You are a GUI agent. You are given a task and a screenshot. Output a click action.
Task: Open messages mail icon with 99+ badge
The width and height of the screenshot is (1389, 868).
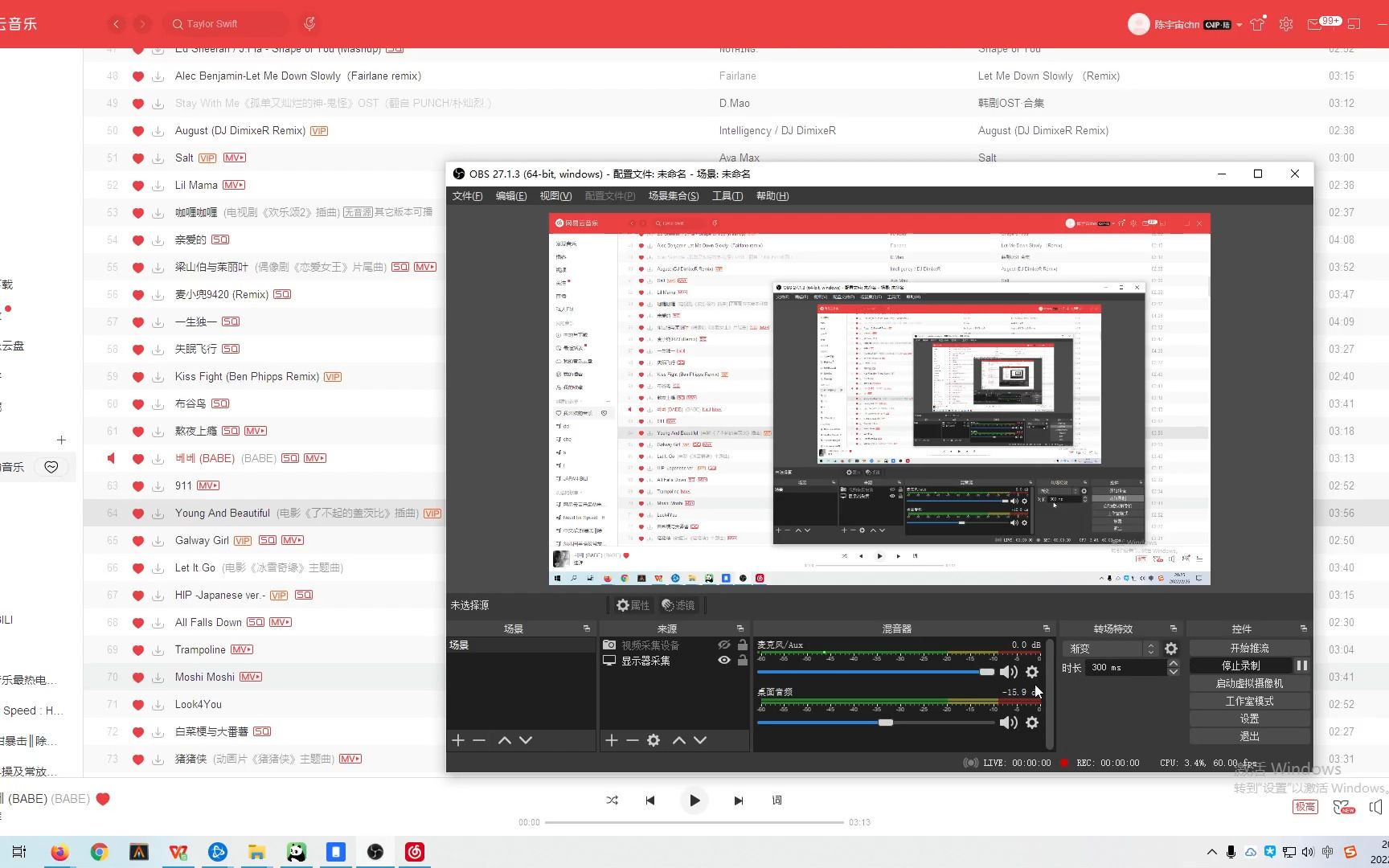point(1315,24)
